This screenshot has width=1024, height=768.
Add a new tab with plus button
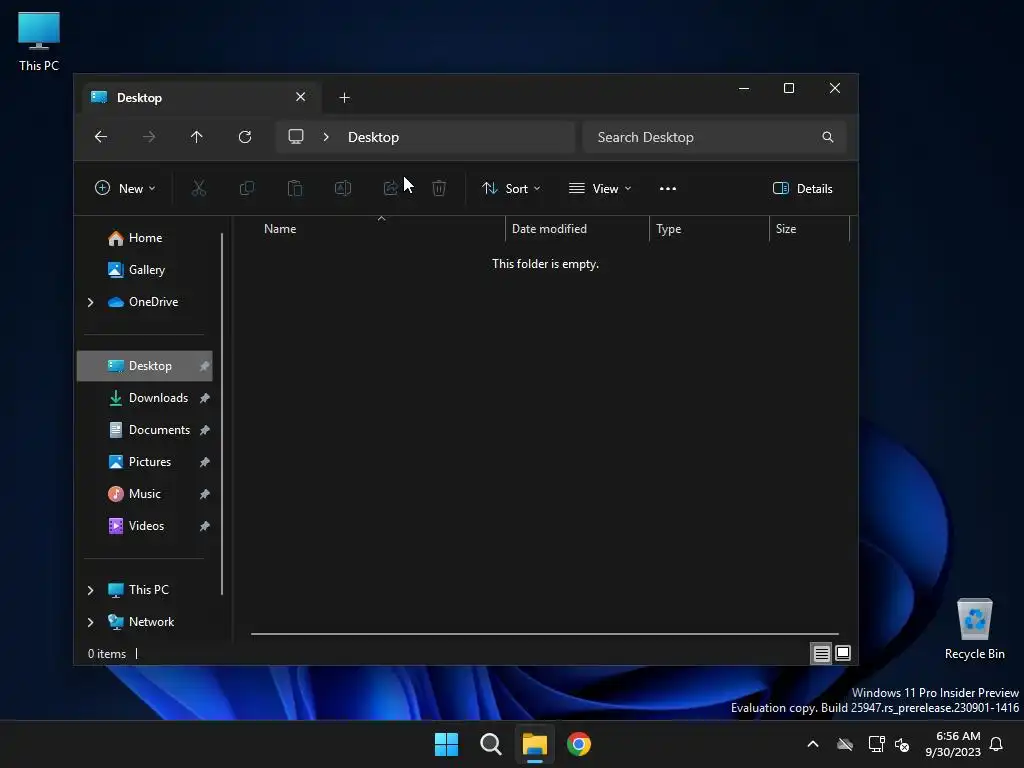coord(344,97)
